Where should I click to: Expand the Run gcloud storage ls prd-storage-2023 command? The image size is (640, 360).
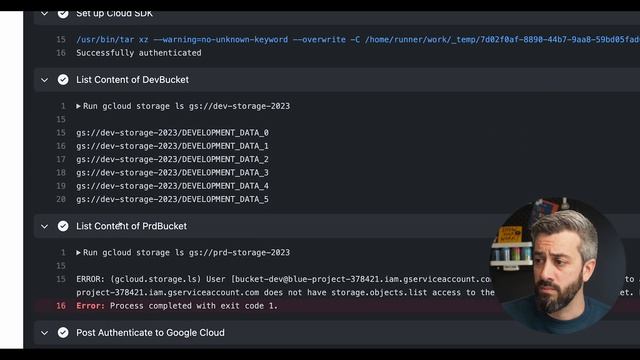(78, 253)
